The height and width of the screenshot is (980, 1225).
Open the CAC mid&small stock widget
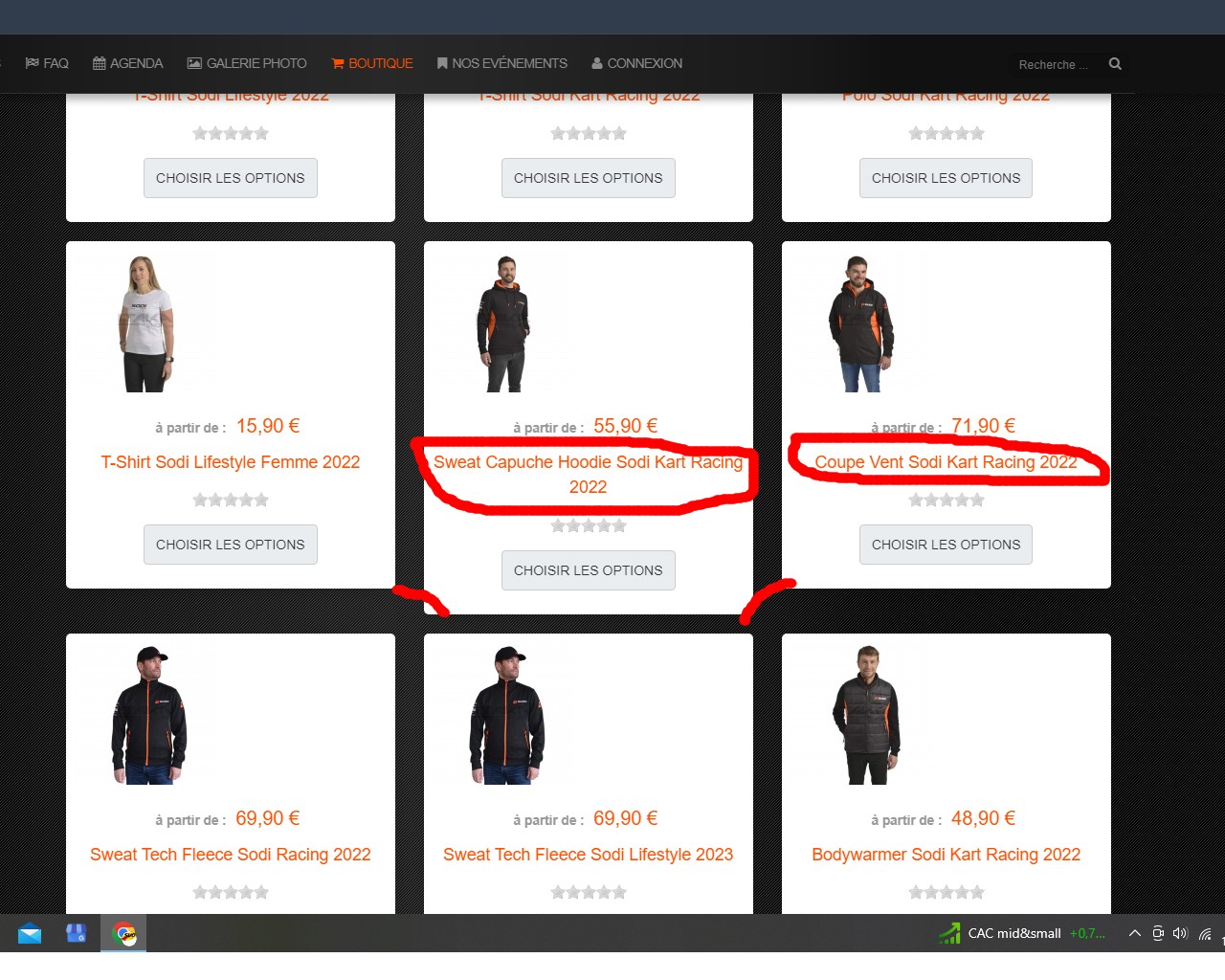1022,933
